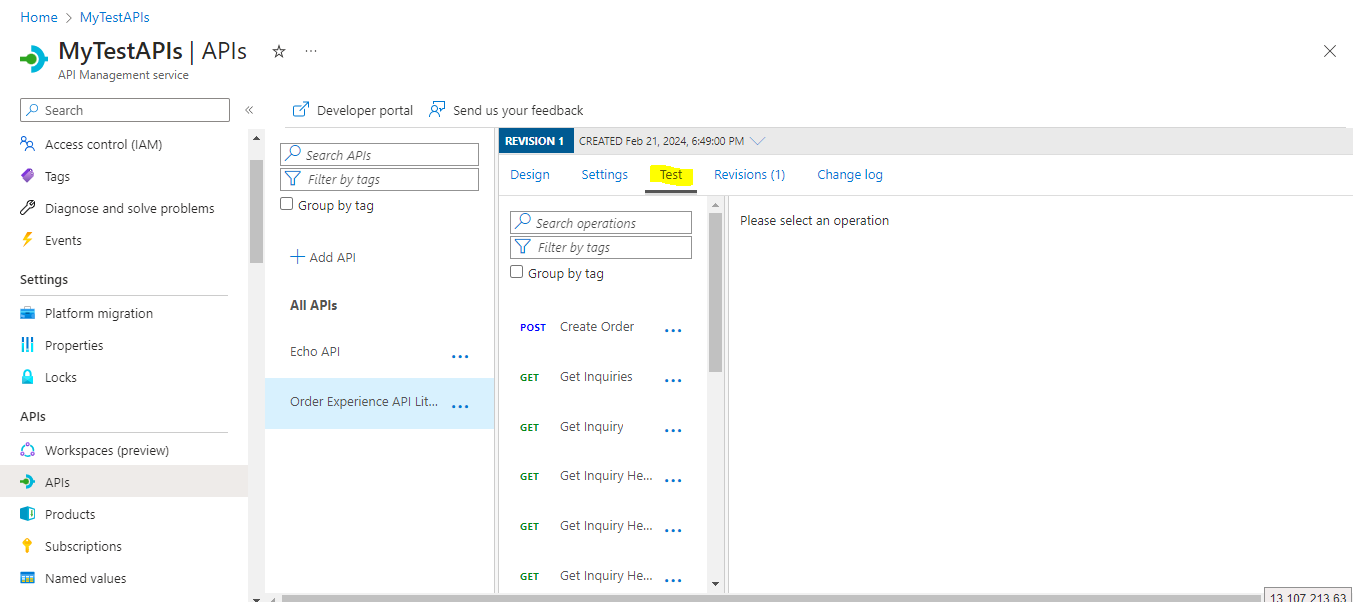The image size is (1353, 602).
Task: Click the Access control (IAM) icon
Action: click(x=28, y=144)
